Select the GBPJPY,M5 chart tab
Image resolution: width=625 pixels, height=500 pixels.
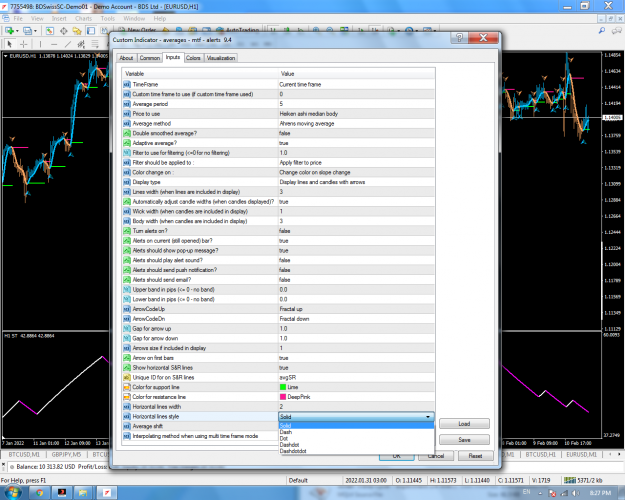coord(66,455)
